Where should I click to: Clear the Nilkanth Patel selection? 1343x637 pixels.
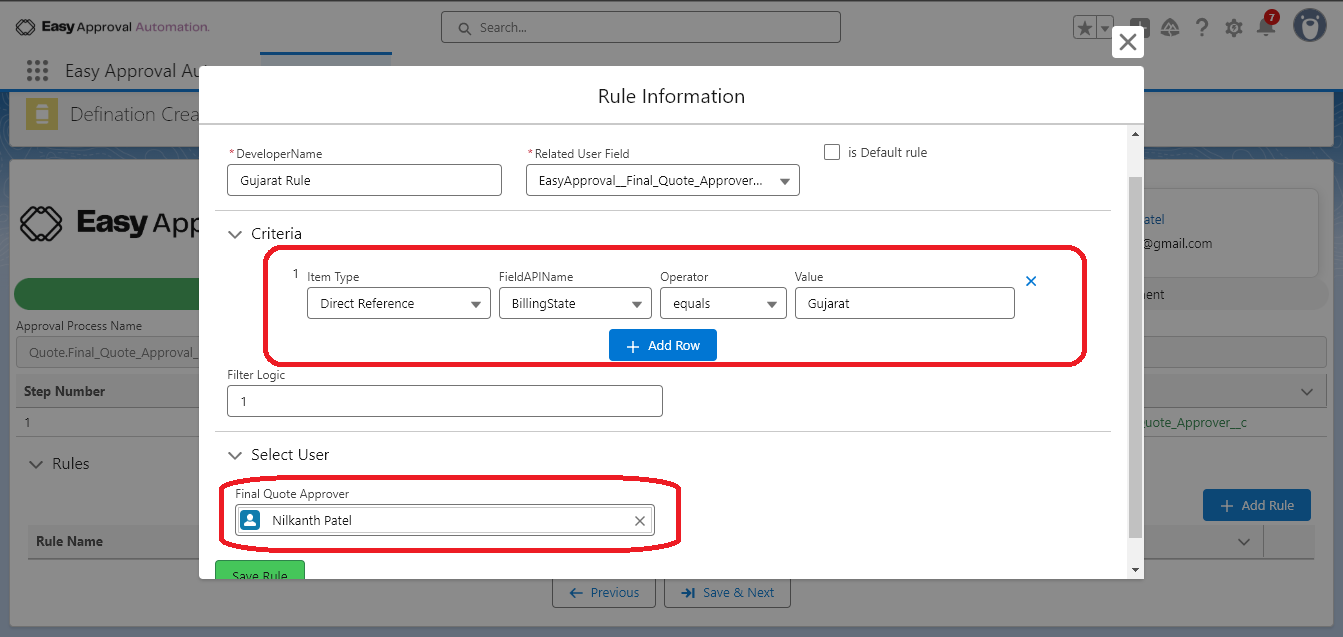click(x=640, y=521)
